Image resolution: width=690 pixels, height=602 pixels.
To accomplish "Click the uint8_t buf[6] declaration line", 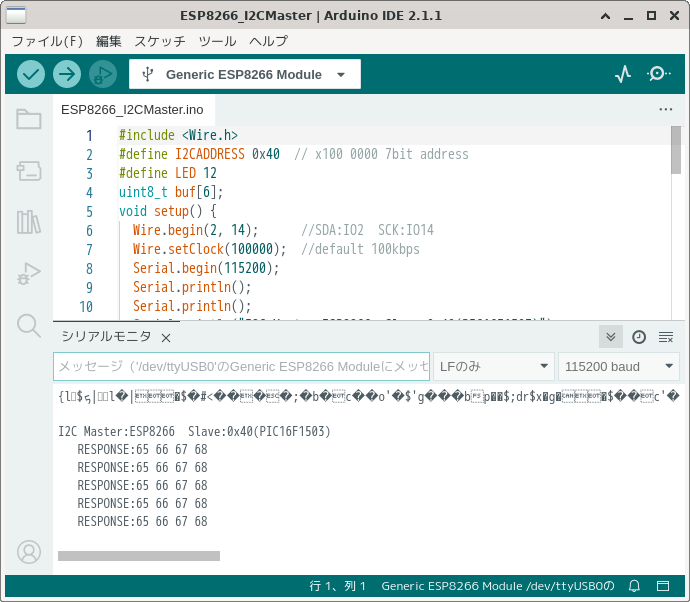I will click(x=171, y=192).
